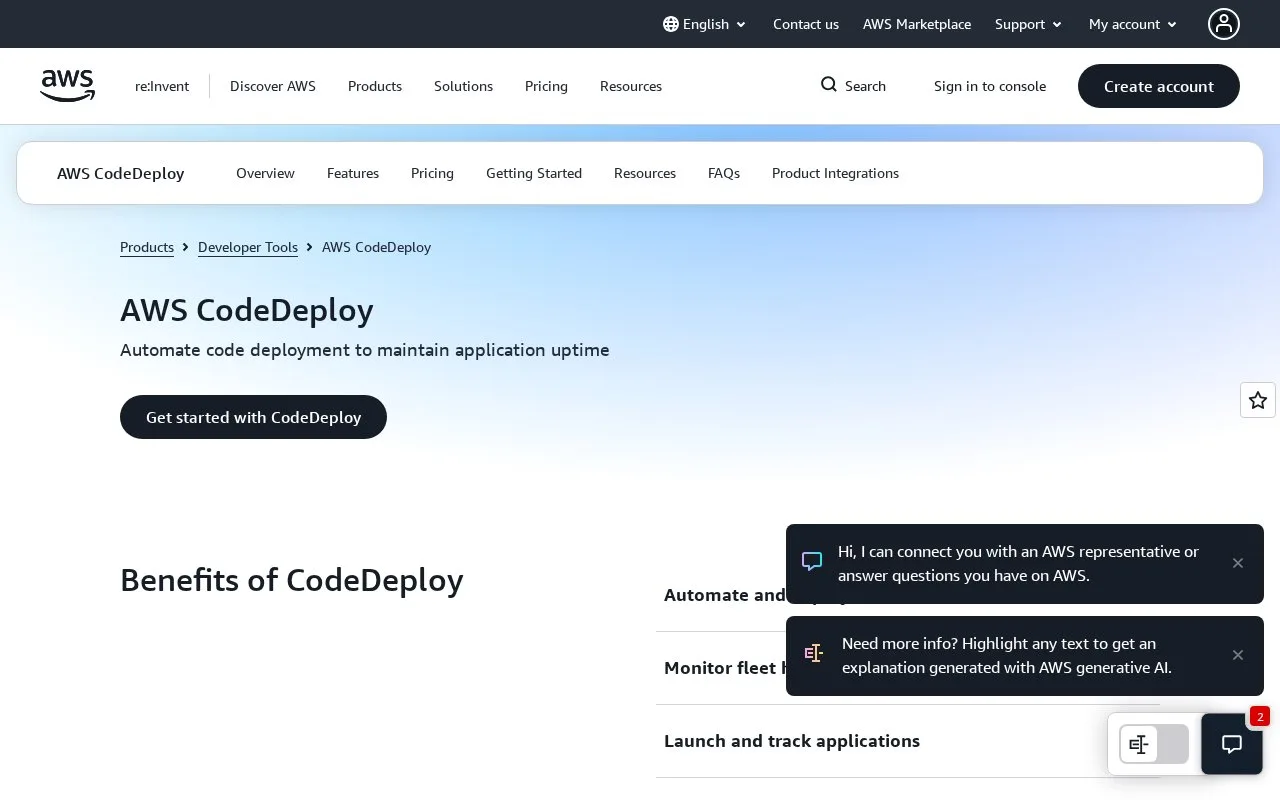Click the explain-text icon in generative AI popup

click(x=814, y=653)
